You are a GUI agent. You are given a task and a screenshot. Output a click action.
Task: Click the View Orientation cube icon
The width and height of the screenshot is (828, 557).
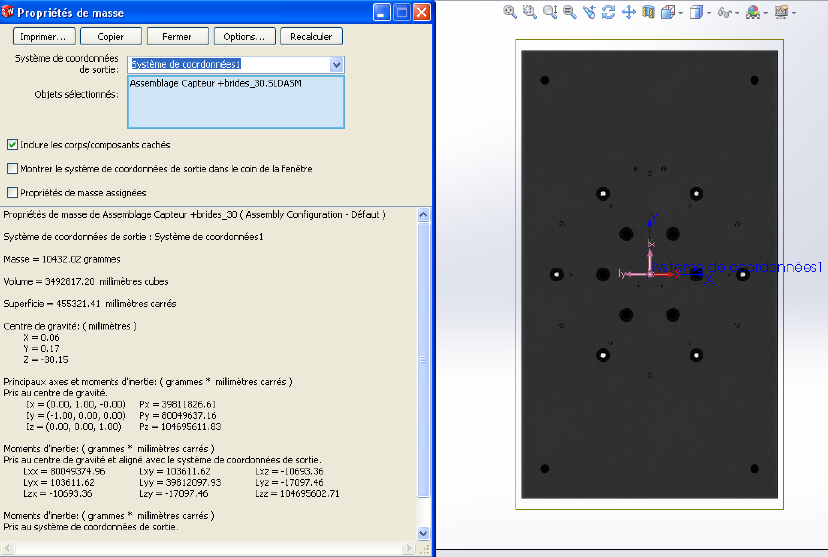point(667,12)
